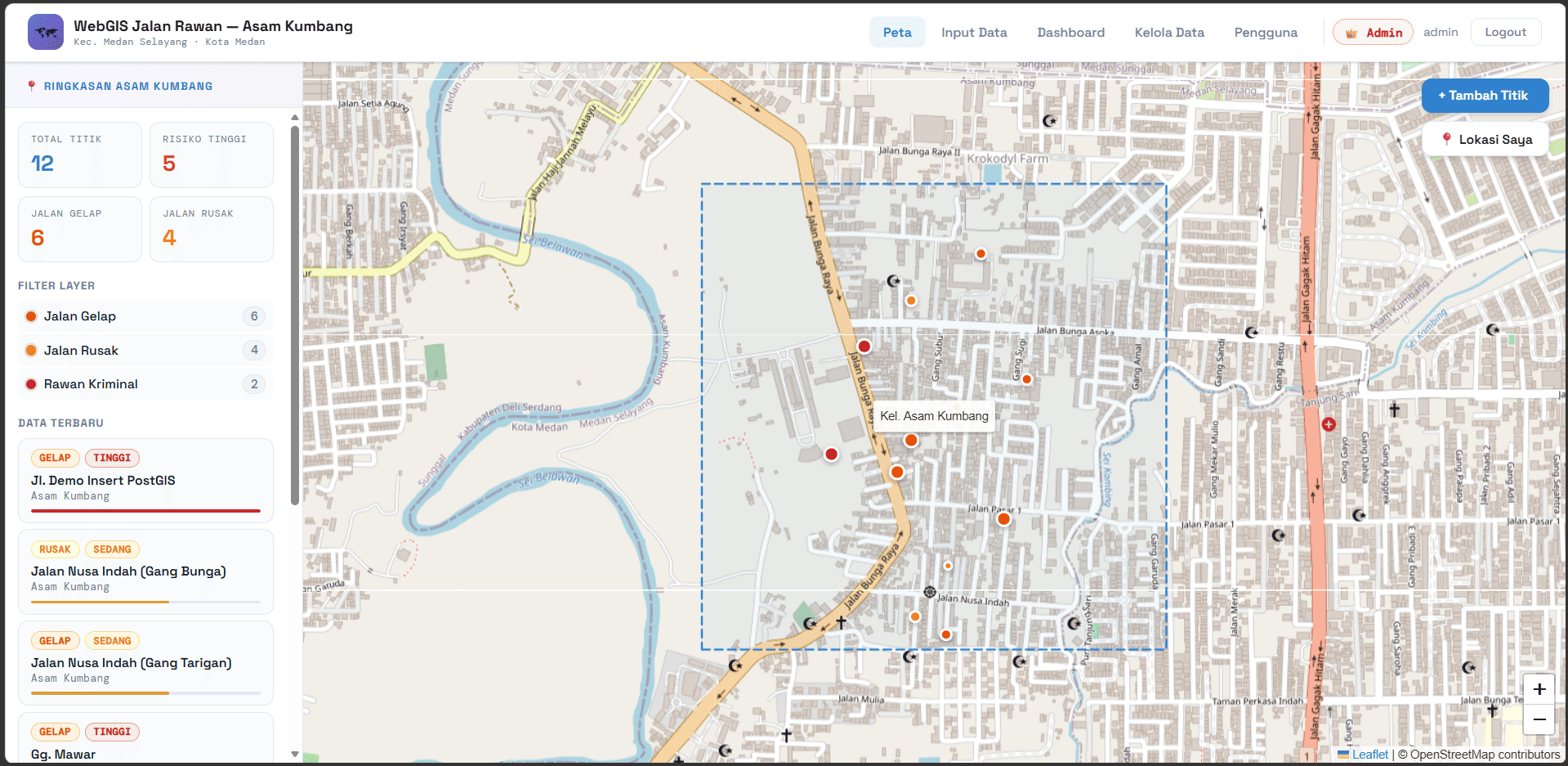Open Jalan Nusa Indah (Gang Tarigan) entry

tap(145, 663)
